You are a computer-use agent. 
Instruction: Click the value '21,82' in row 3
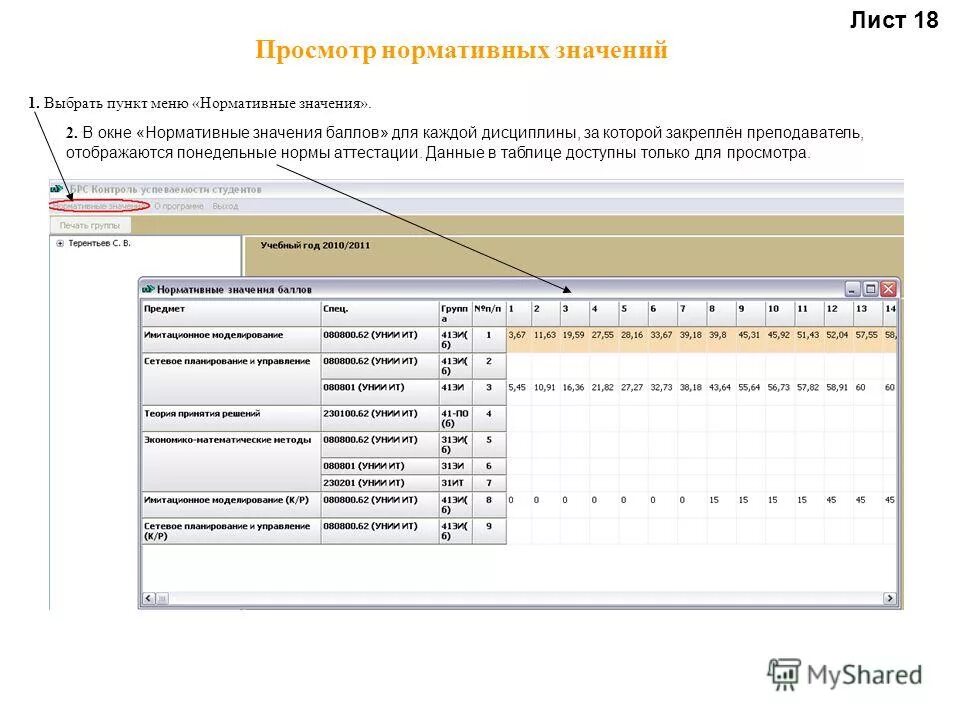[x=602, y=388]
